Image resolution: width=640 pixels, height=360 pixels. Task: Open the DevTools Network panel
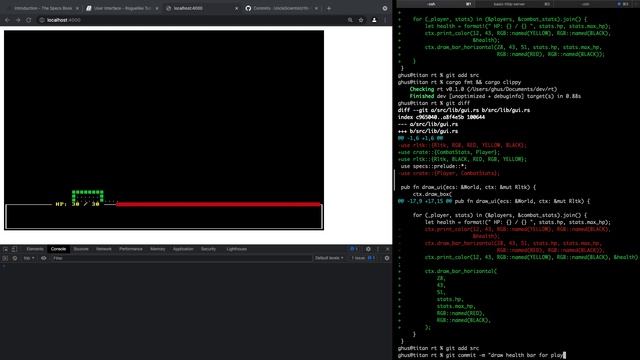point(104,249)
